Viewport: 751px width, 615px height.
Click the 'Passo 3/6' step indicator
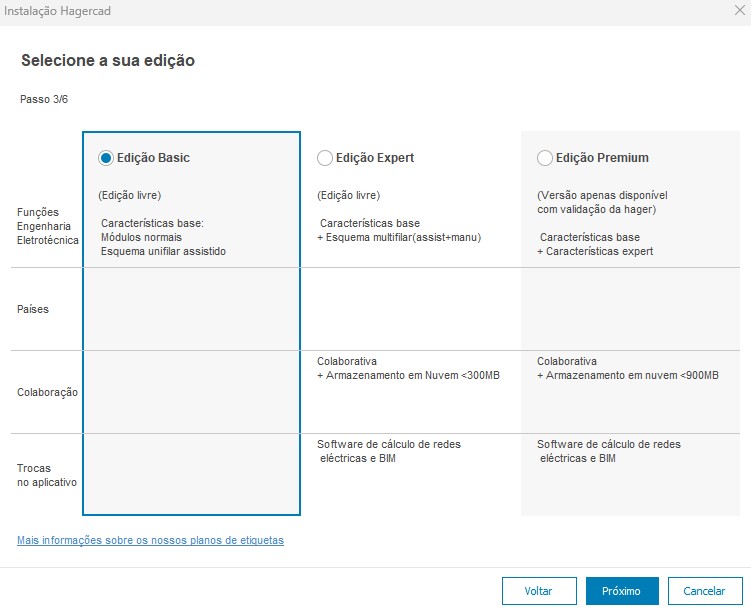coord(44,99)
